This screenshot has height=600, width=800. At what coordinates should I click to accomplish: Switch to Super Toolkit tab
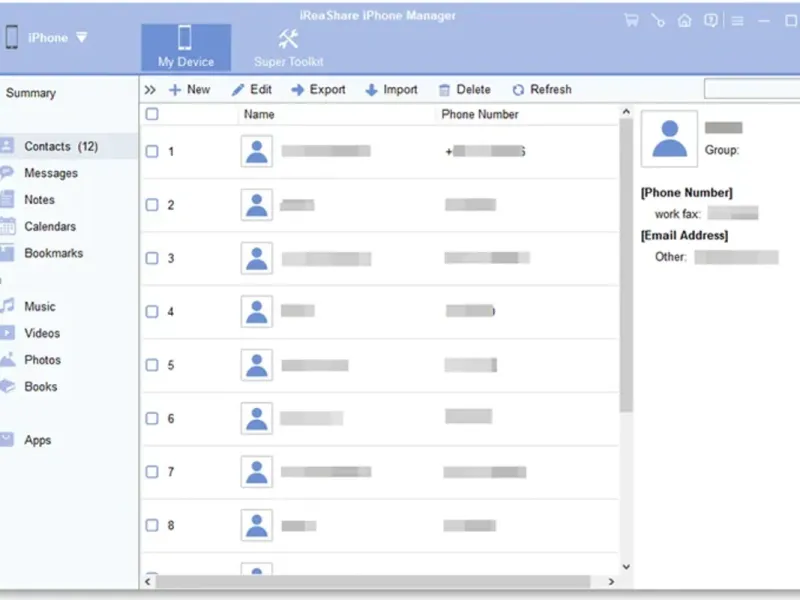click(x=288, y=48)
